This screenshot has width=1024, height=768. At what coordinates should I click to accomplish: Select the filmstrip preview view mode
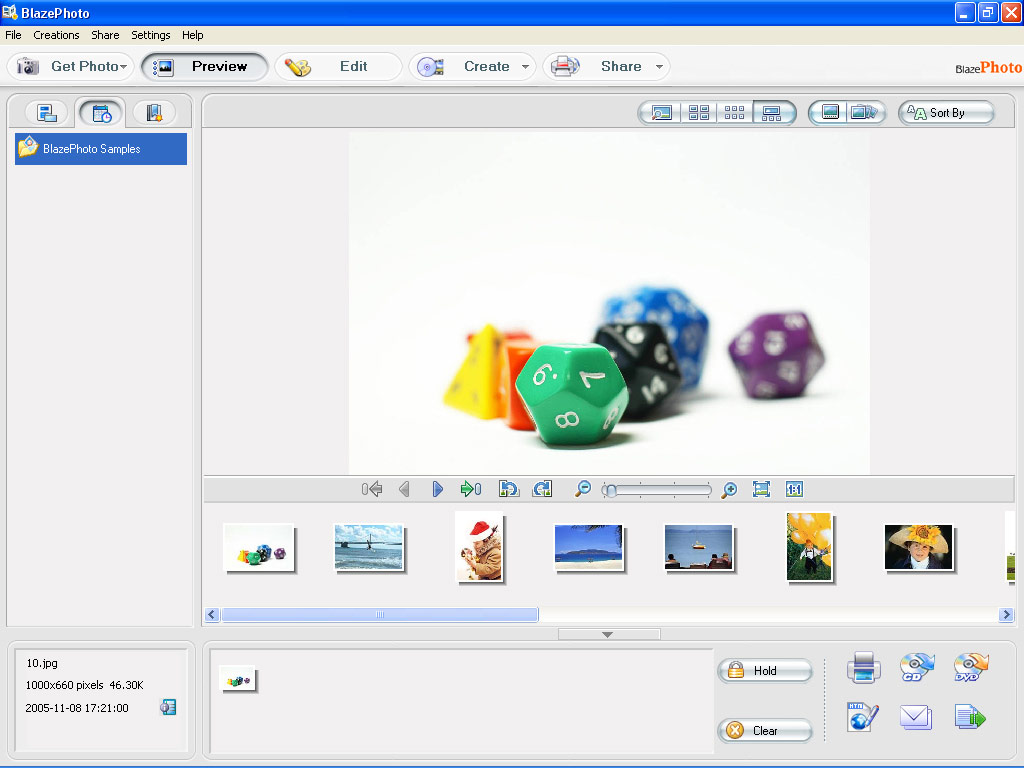[x=771, y=113]
